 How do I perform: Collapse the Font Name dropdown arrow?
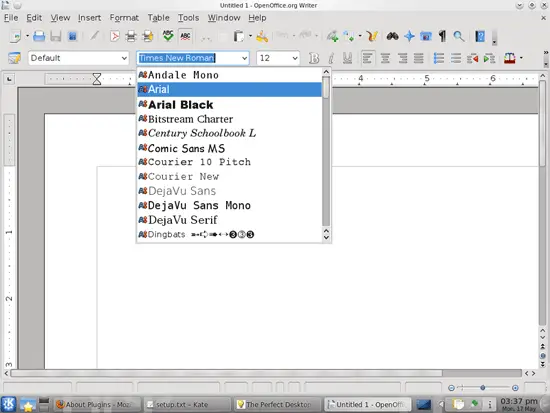coord(244,58)
